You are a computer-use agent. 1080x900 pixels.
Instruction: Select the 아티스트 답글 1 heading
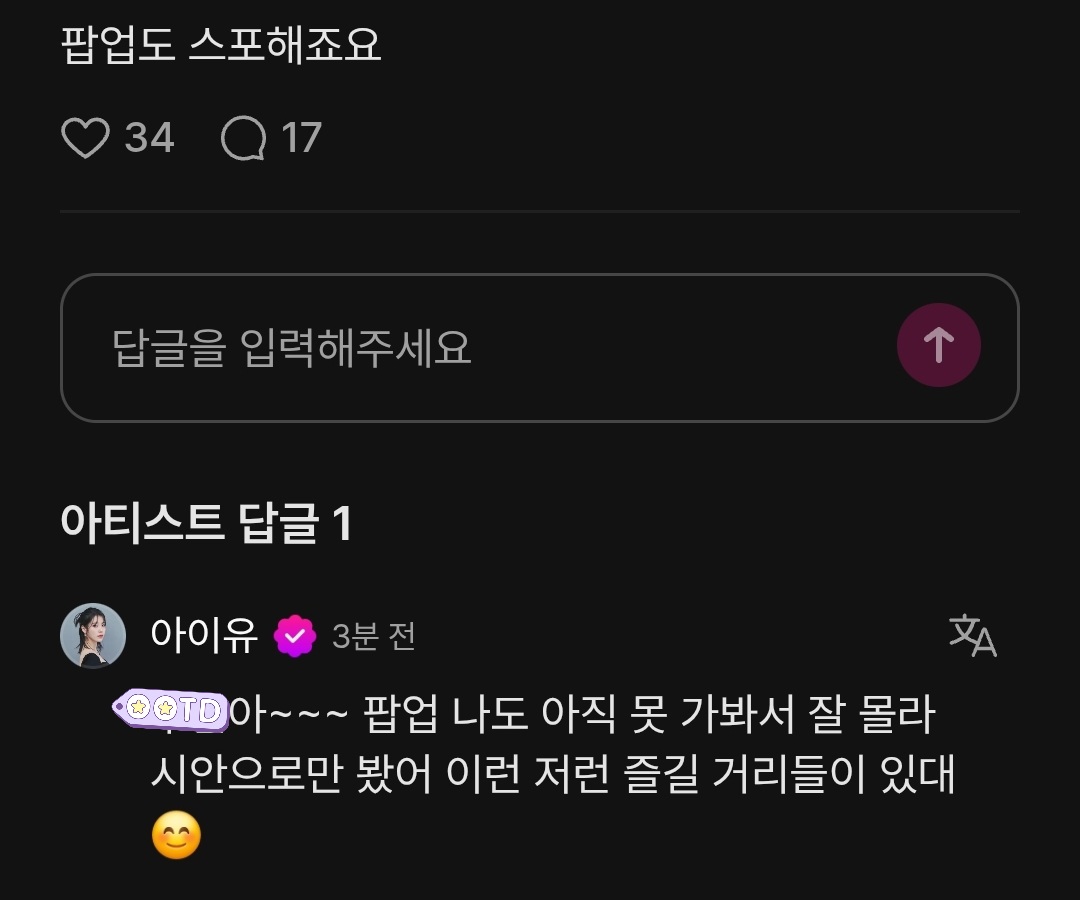[207, 523]
